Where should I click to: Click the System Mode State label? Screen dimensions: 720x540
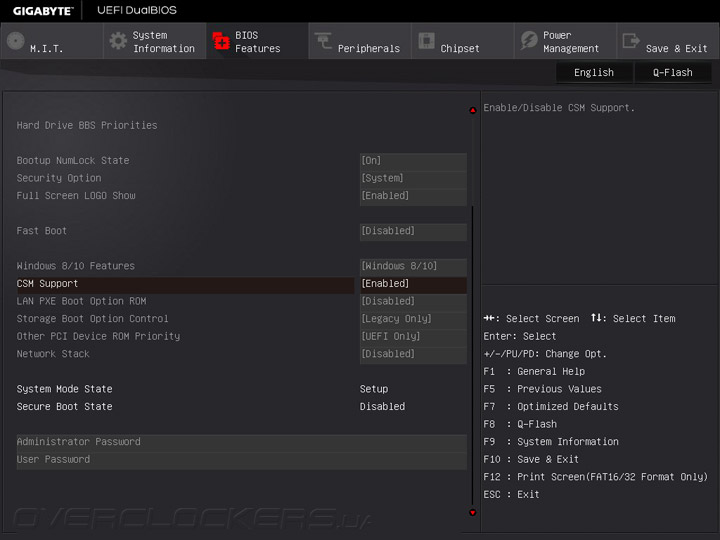(64, 389)
